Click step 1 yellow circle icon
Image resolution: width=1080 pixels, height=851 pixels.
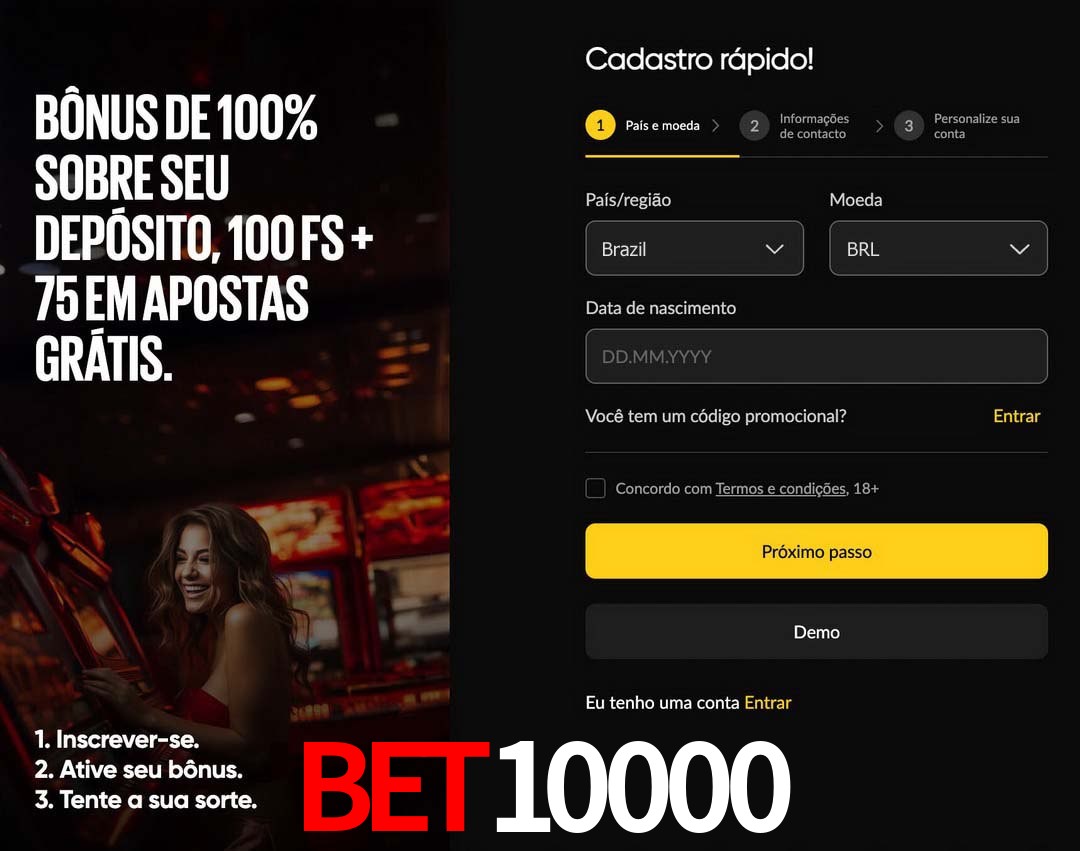[600, 125]
